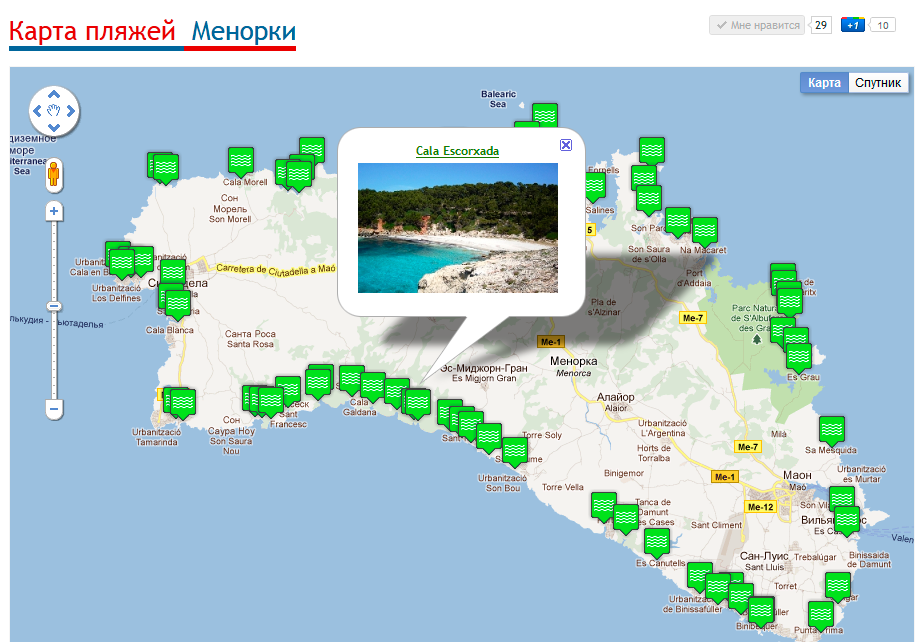Select the beach marker left of Torre Soly
The height and width of the screenshot is (642, 923).
(x=489, y=438)
